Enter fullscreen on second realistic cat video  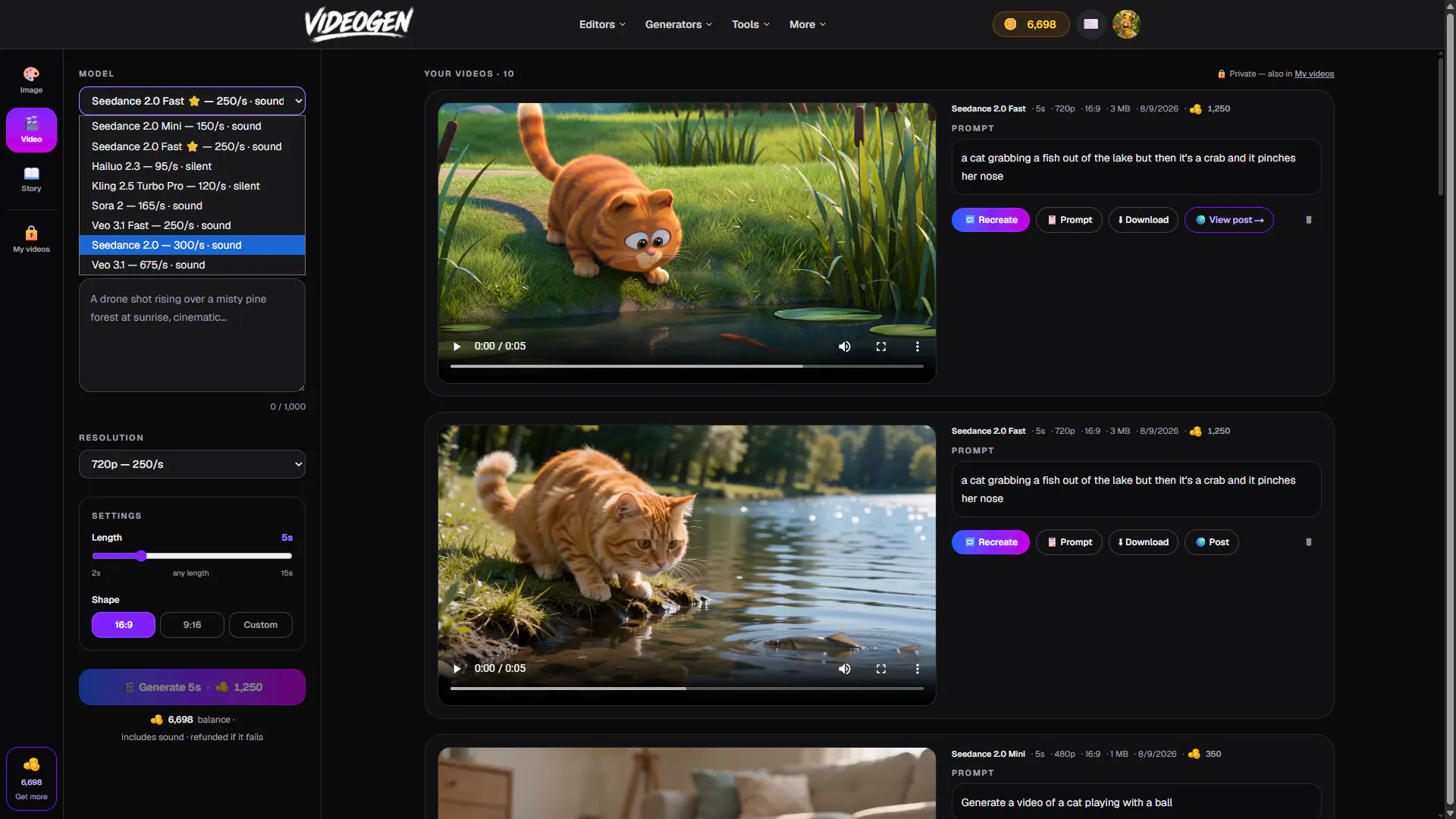881,669
